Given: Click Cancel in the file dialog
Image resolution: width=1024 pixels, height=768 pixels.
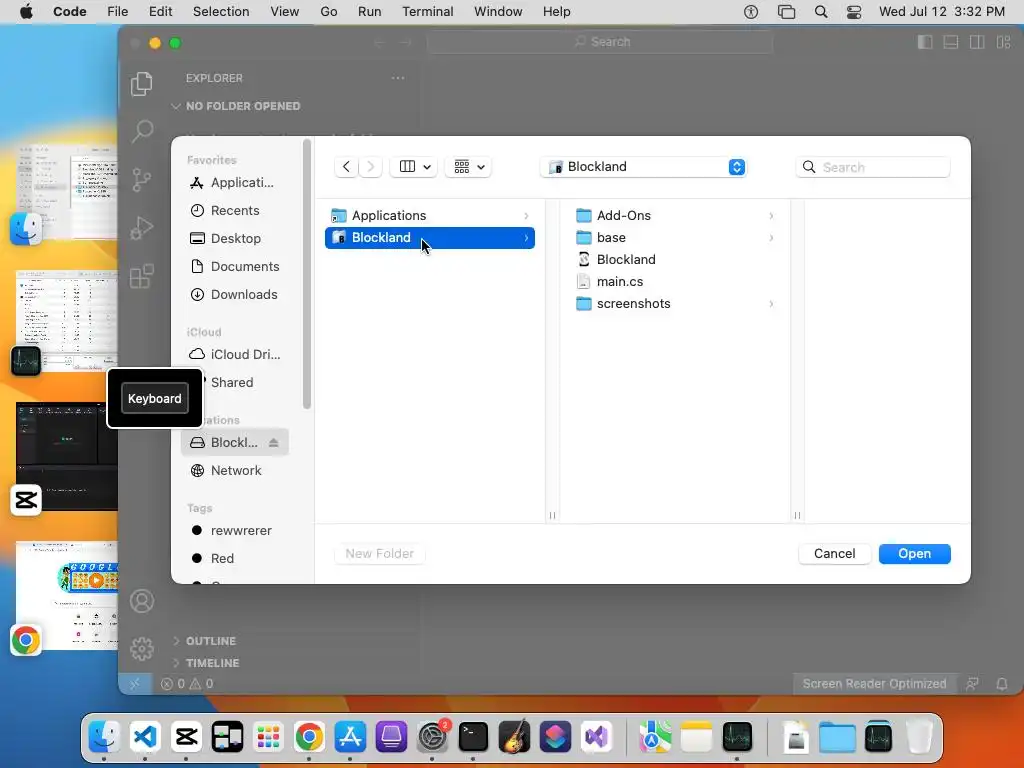Looking at the screenshot, I should click(835, 554).
